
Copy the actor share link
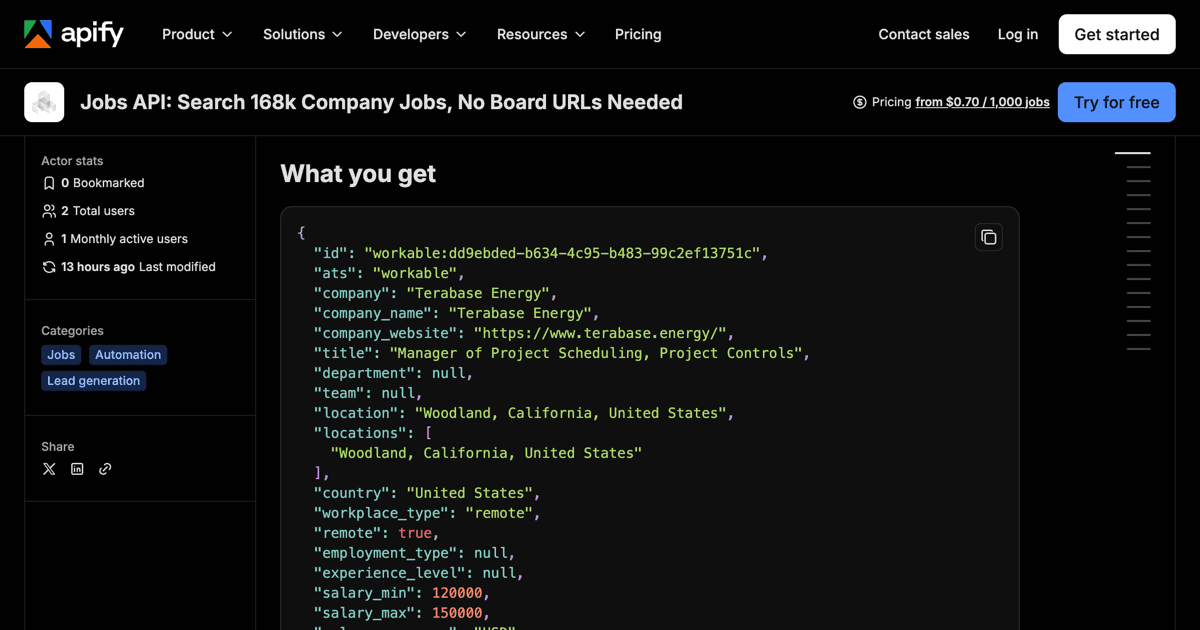click(x=105, y=469)
